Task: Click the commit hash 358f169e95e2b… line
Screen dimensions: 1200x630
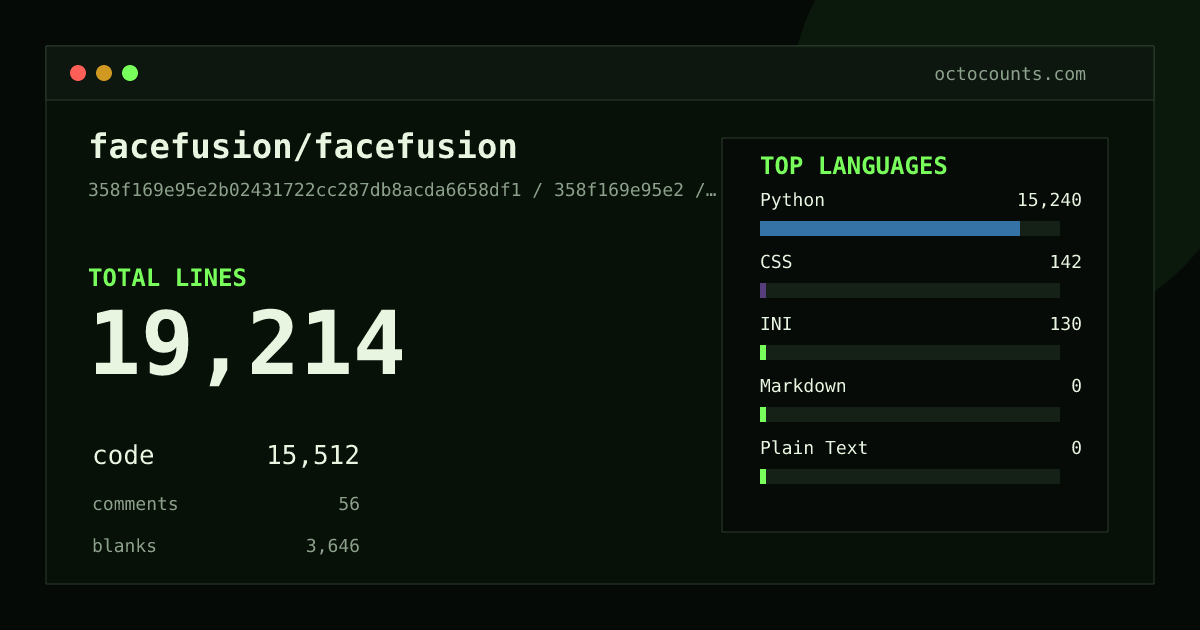Action: coord(402,190)
